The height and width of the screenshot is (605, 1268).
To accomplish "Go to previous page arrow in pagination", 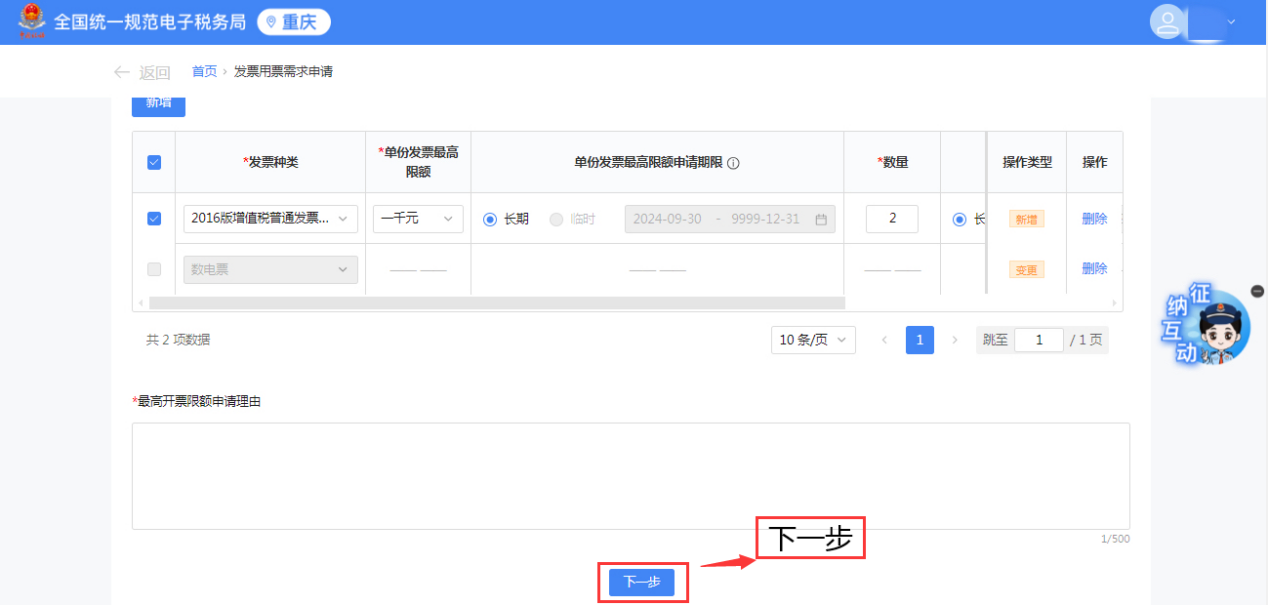I will [x=884, y=340].
